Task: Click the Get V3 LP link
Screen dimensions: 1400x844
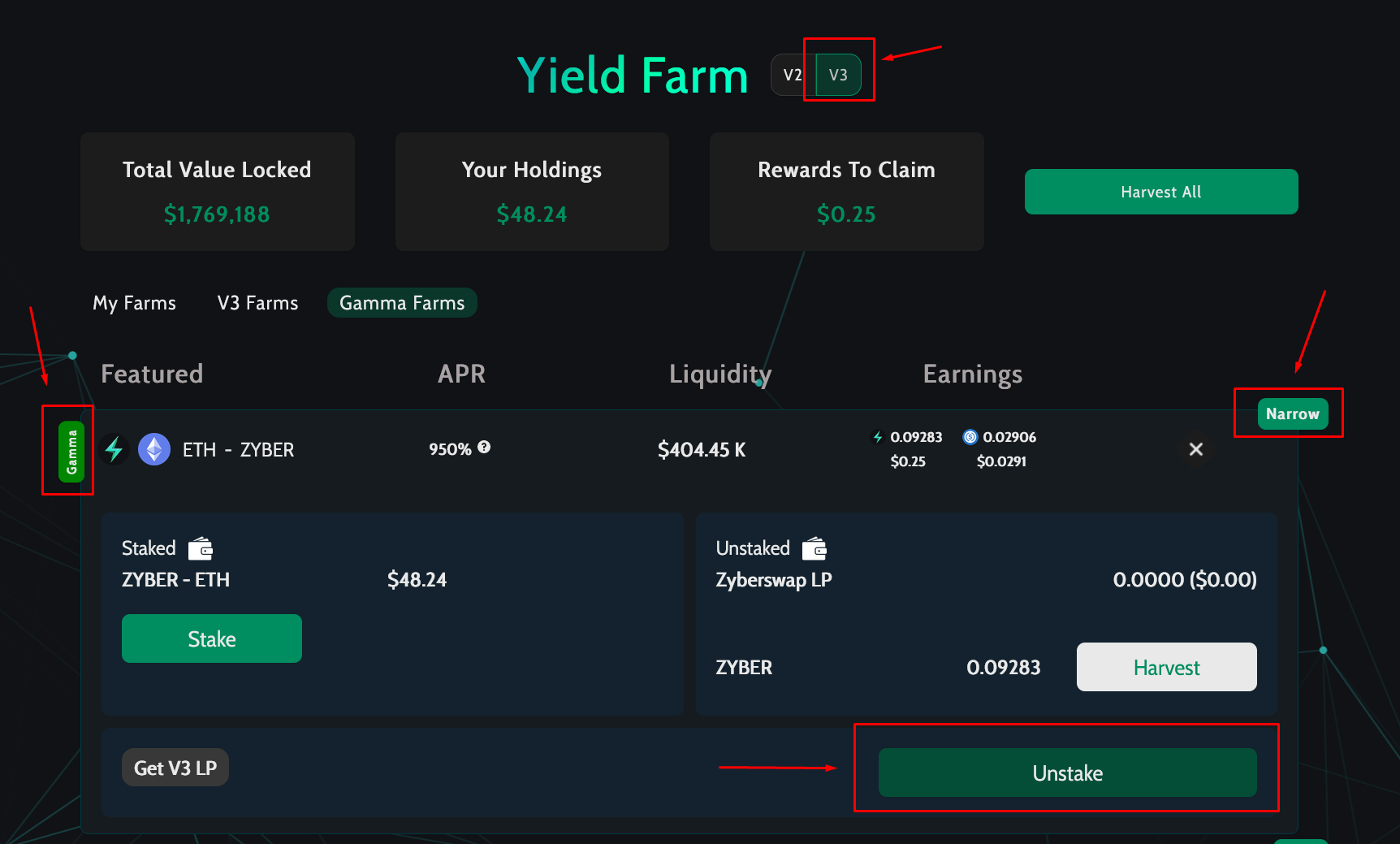Action: pyautogui.click(x=175, y=768)
